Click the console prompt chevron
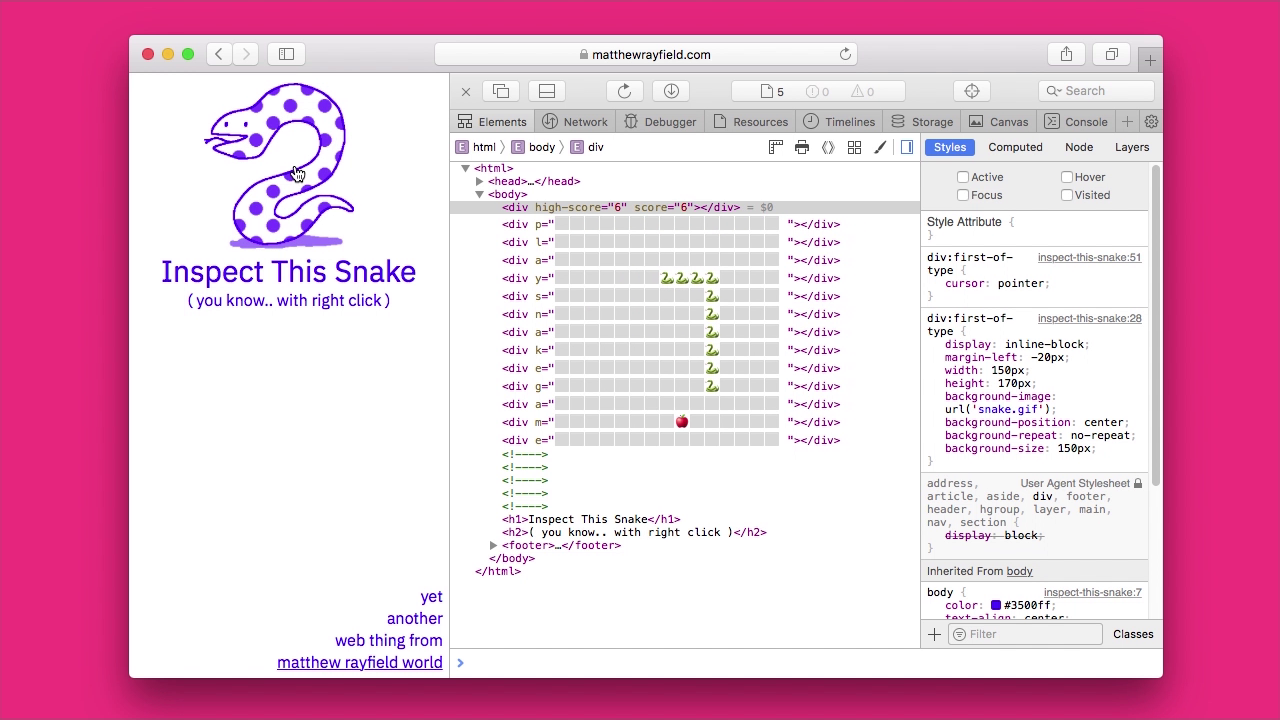The height and width of the screenshot is (720, 1280). point(460,662)
